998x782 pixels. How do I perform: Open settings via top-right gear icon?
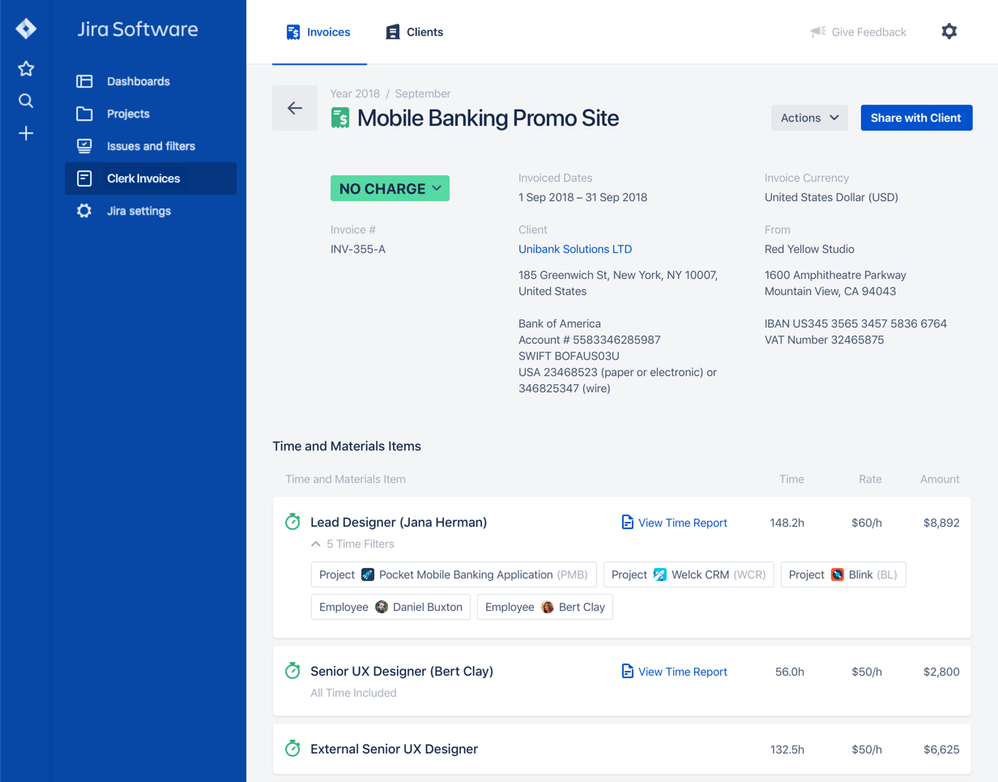pyautogui.click(x=949, y=31)
